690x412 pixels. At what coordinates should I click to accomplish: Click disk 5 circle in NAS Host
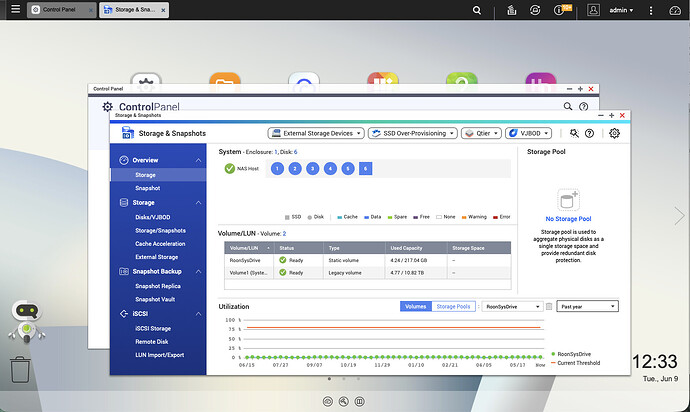coord(348,169)
